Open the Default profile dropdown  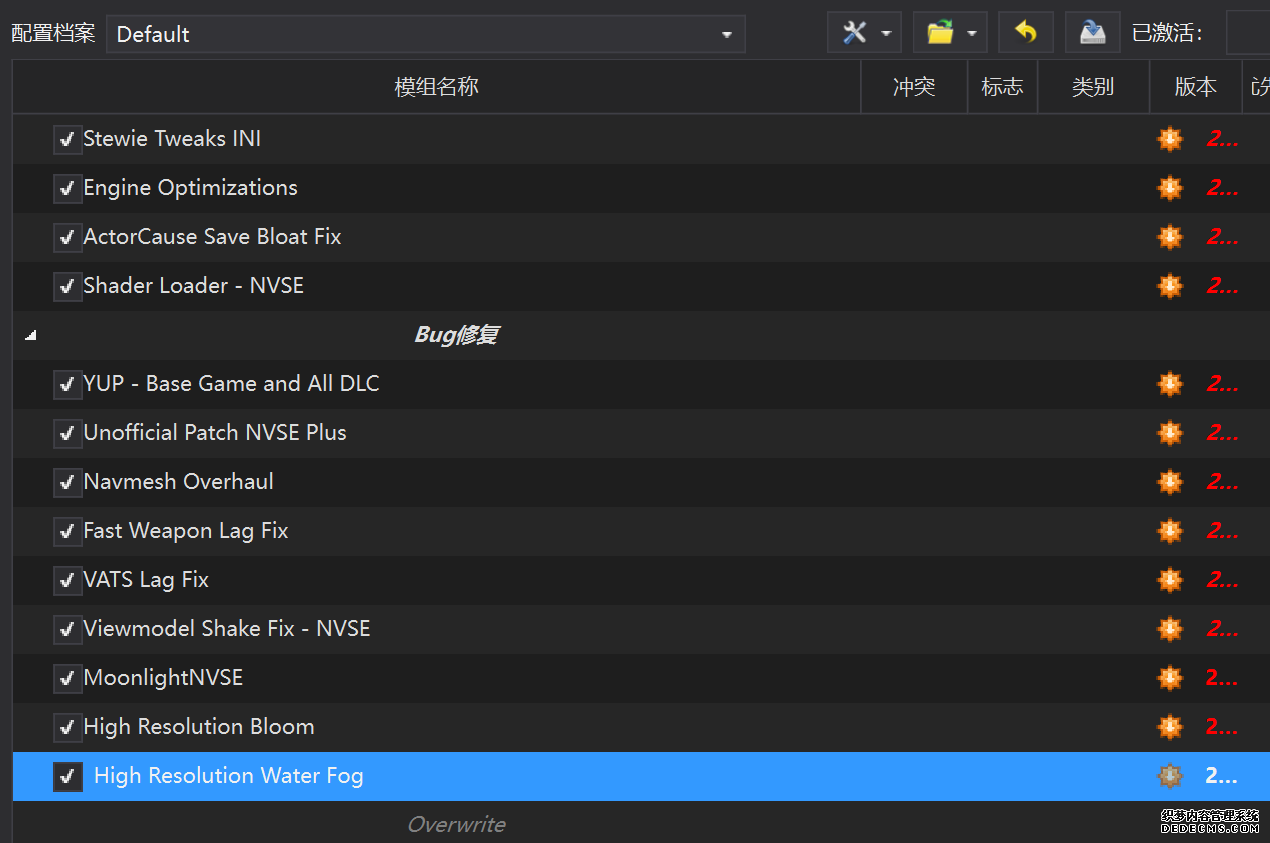pos(425,34)
